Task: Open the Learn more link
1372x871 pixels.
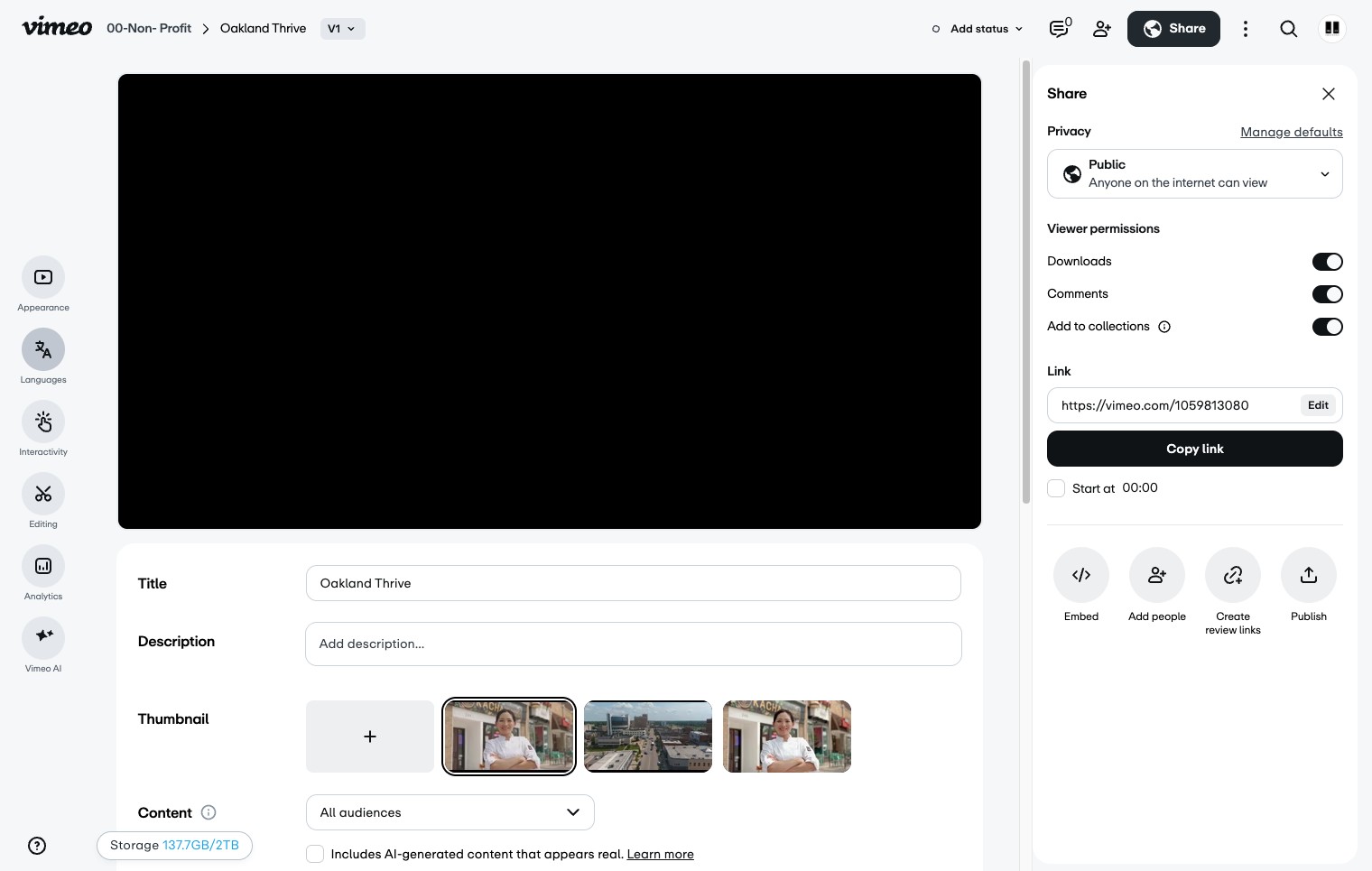Action: (661, 854)
